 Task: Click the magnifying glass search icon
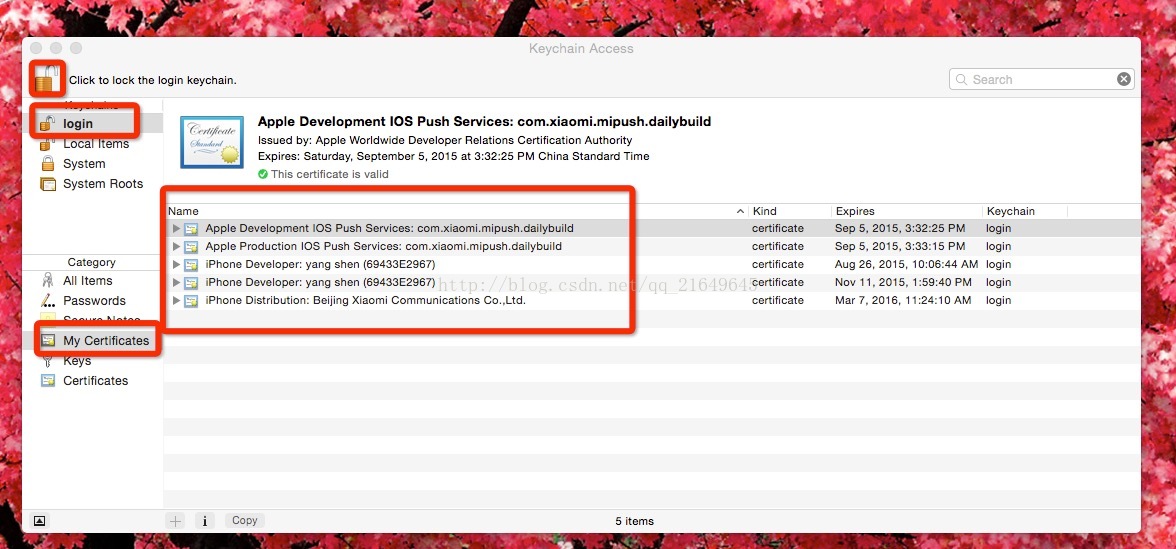tap(962, 80)
